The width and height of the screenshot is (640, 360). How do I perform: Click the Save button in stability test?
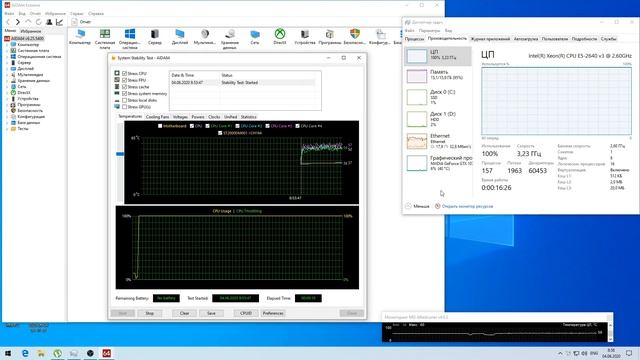(211, 313)
